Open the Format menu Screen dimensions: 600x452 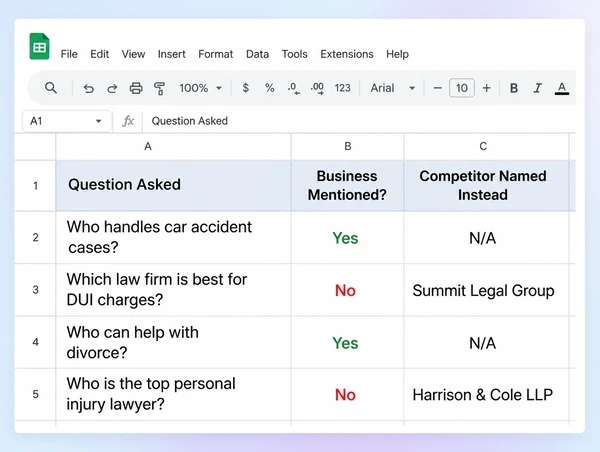point(215,54)
